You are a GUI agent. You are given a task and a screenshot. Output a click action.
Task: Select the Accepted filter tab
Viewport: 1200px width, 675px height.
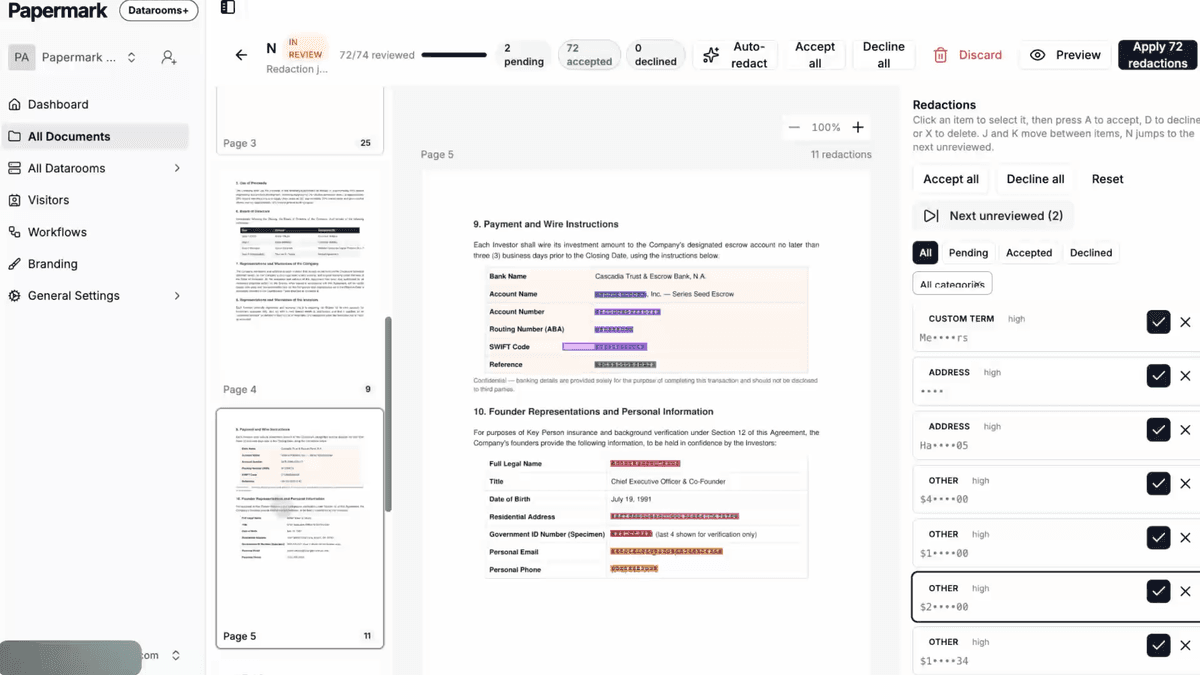point(1029,253)
